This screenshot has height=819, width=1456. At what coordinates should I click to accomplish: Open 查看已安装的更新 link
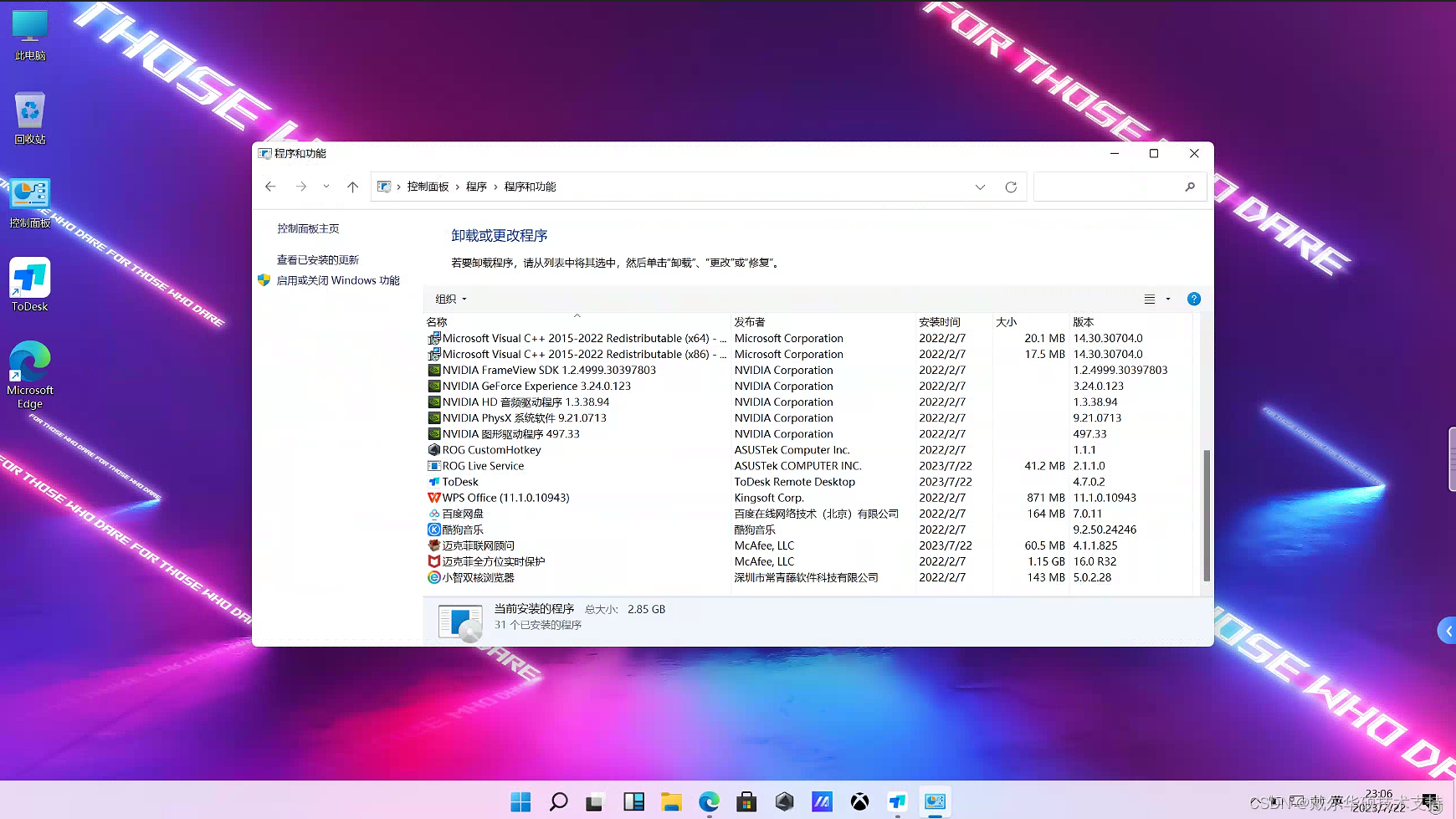(x=318, y=260)
